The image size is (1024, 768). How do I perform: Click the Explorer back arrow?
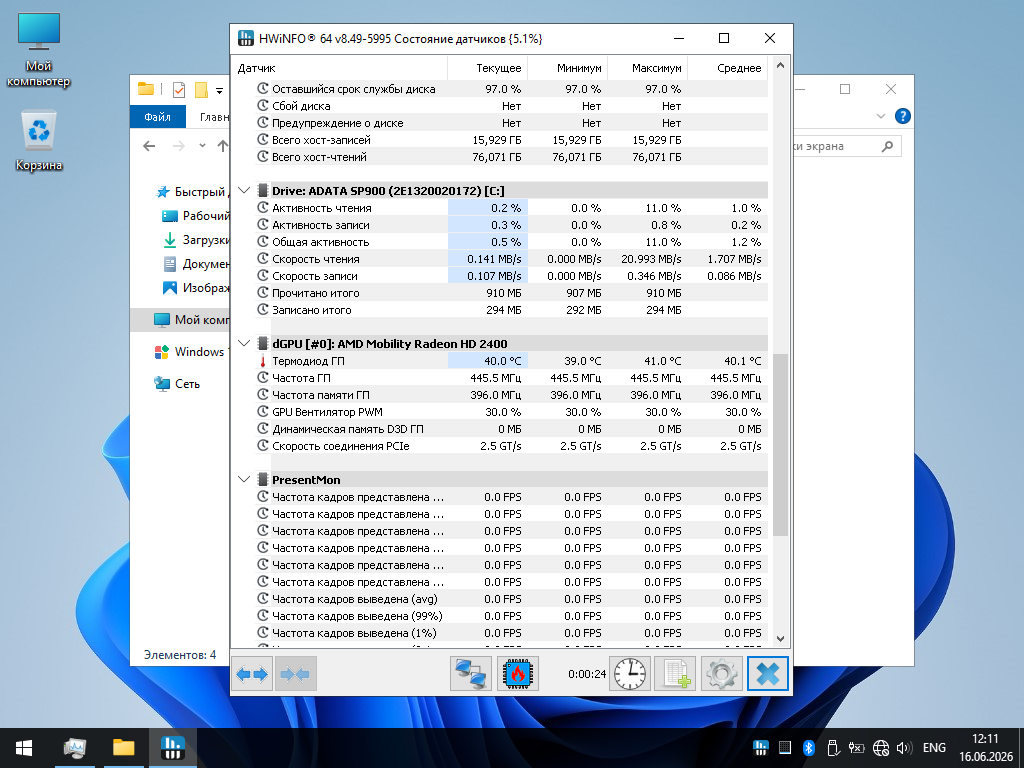(x=149, y=146)
